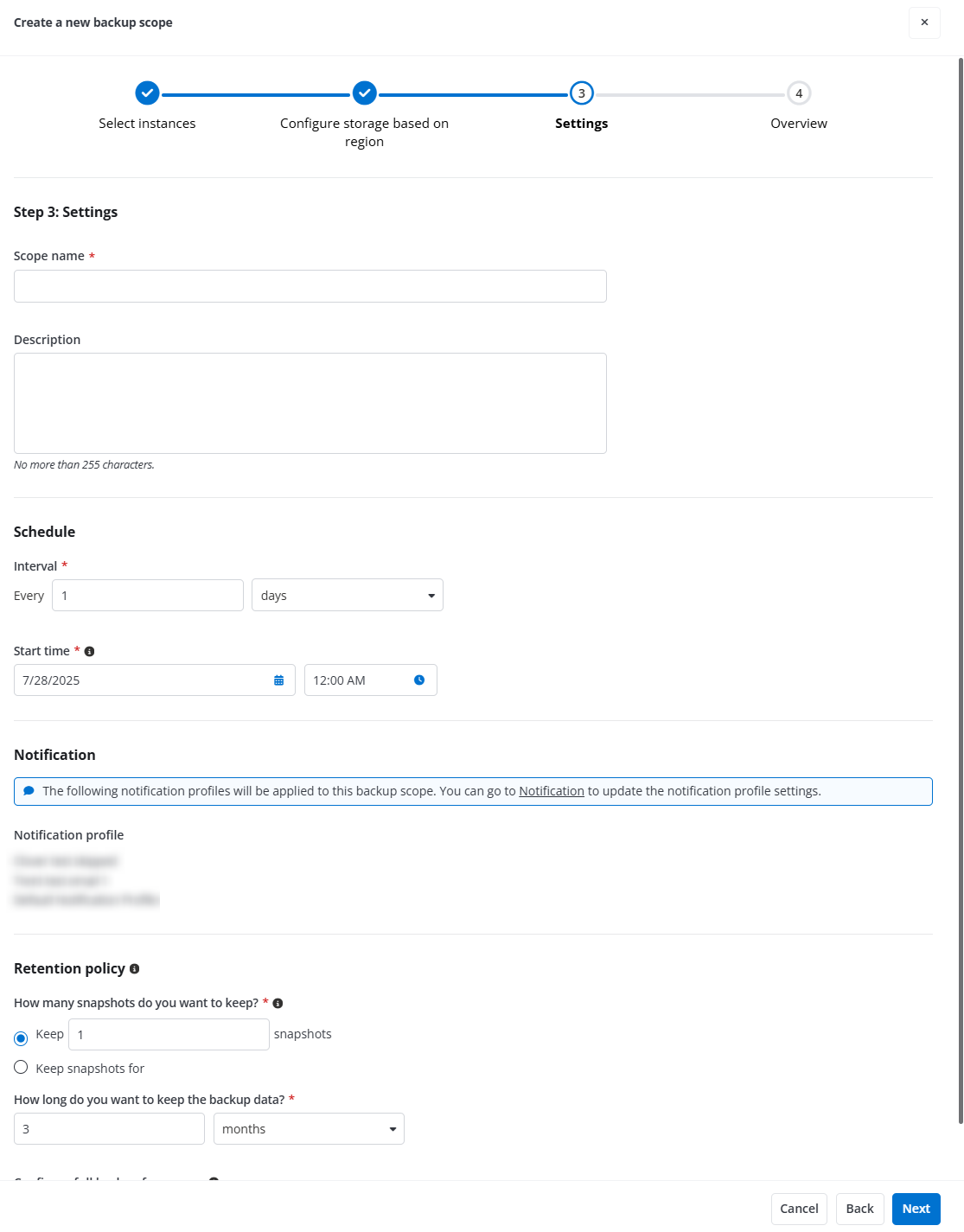
Task: Click the completed Select instances step checkmark
Action: pyautogui.click(x=148, y=93)
